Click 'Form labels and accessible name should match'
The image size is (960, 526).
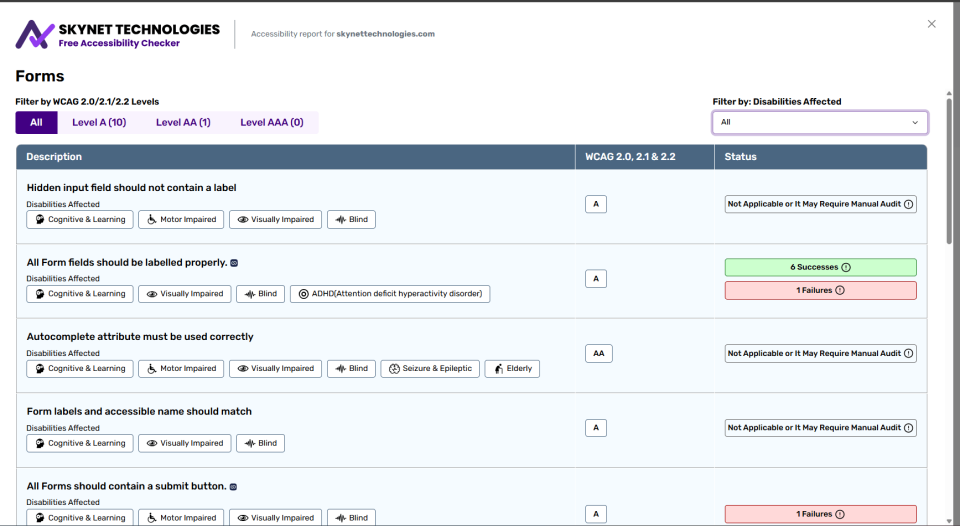(139, 411)
